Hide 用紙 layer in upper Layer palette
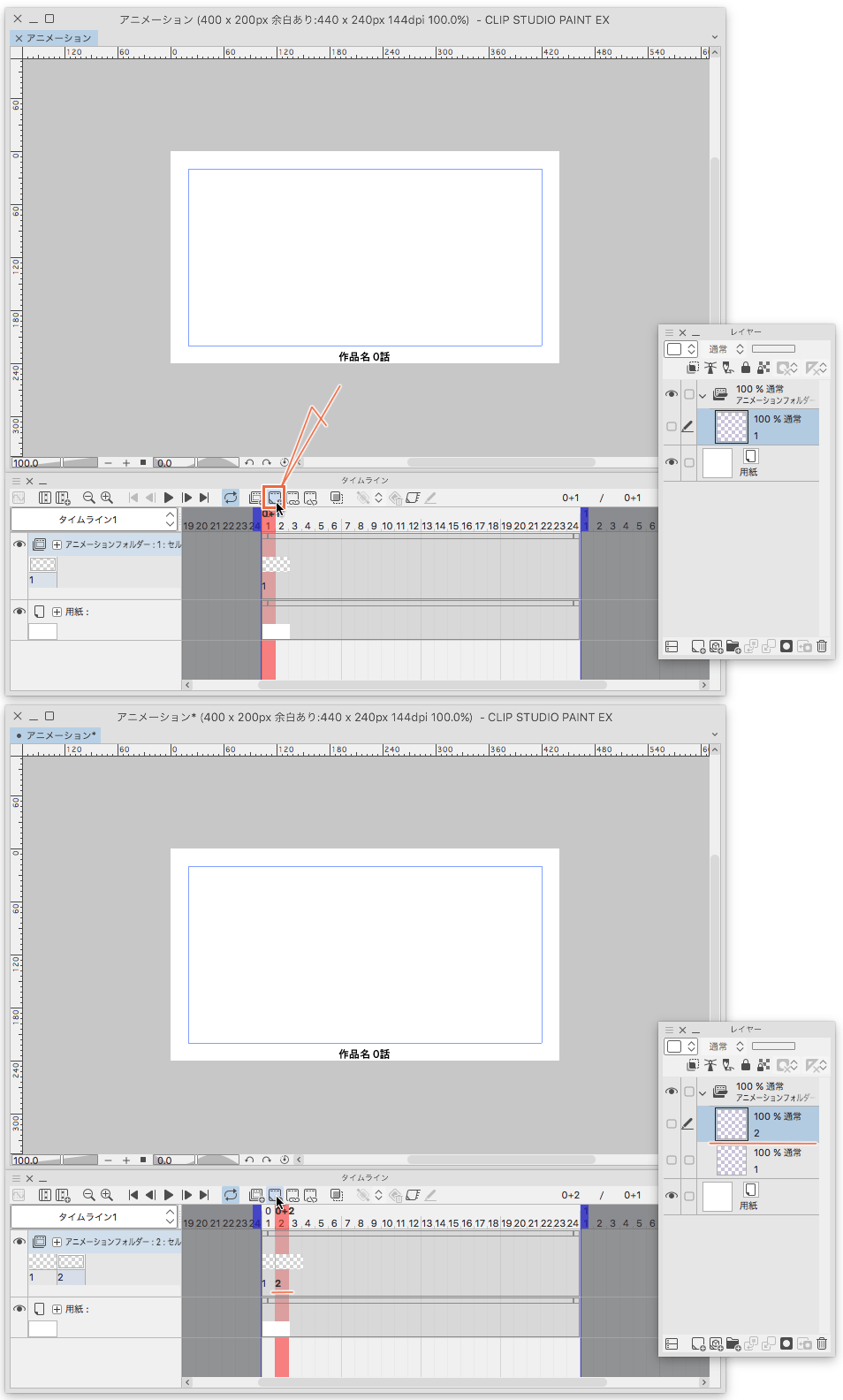The height and width of the screenshot is (1400, 843). tap(672, 462)
